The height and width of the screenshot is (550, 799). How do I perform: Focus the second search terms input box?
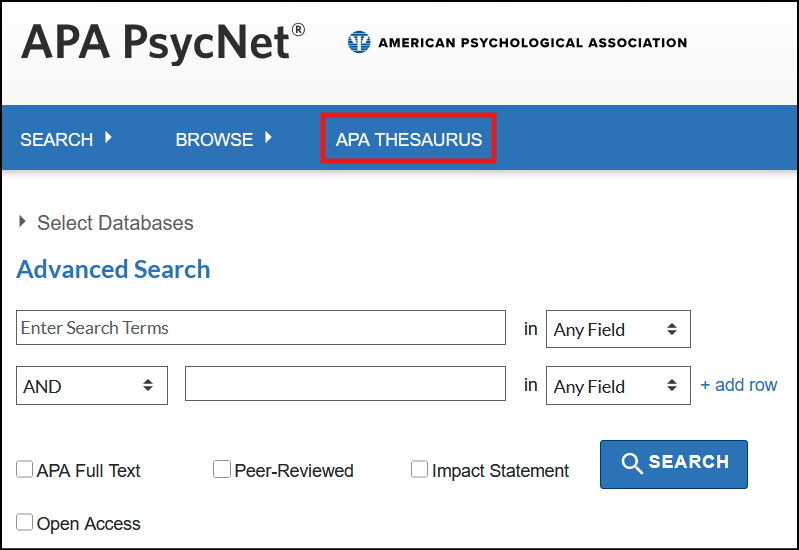345,384
